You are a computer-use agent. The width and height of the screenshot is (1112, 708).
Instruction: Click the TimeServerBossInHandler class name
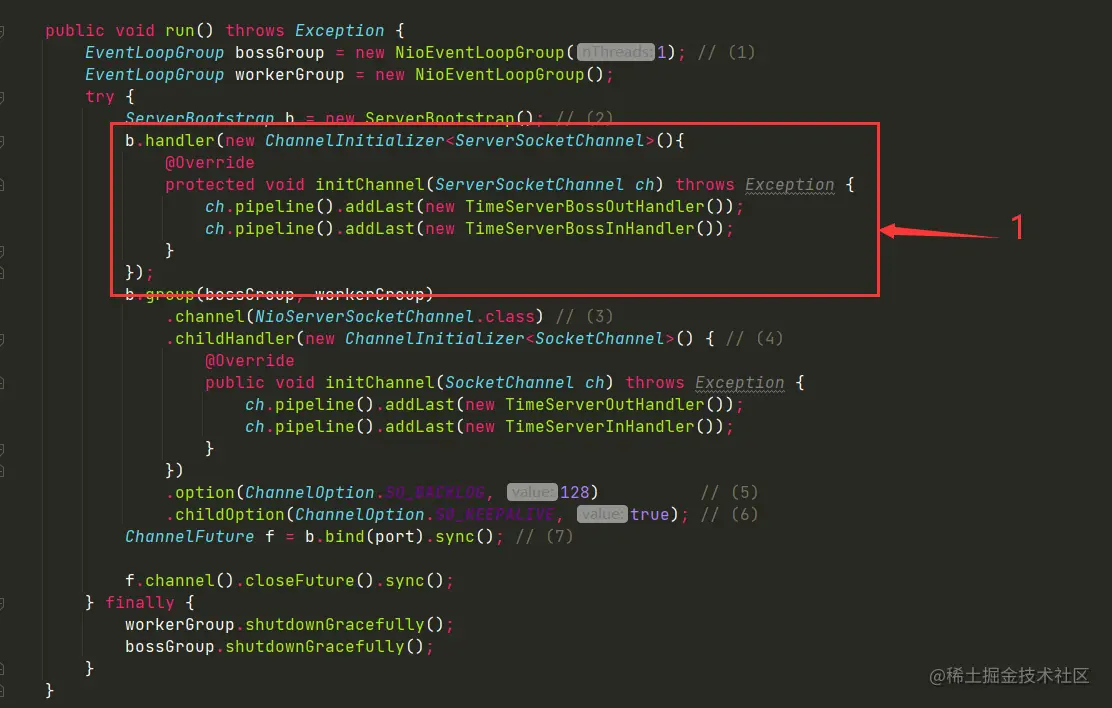click(580, 228)
